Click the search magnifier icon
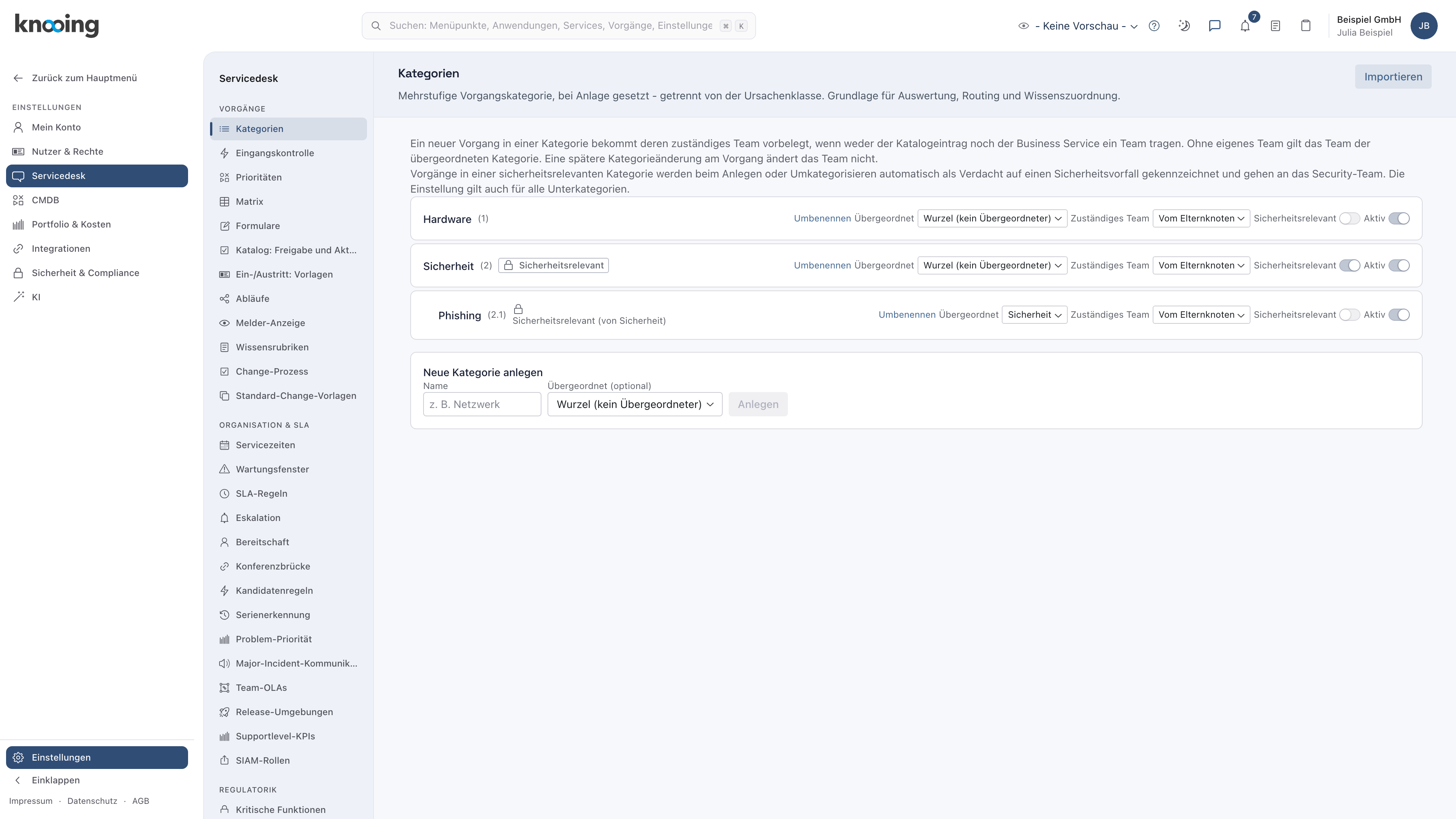Viewport: 1456px width, 819px height. point(376,26)
